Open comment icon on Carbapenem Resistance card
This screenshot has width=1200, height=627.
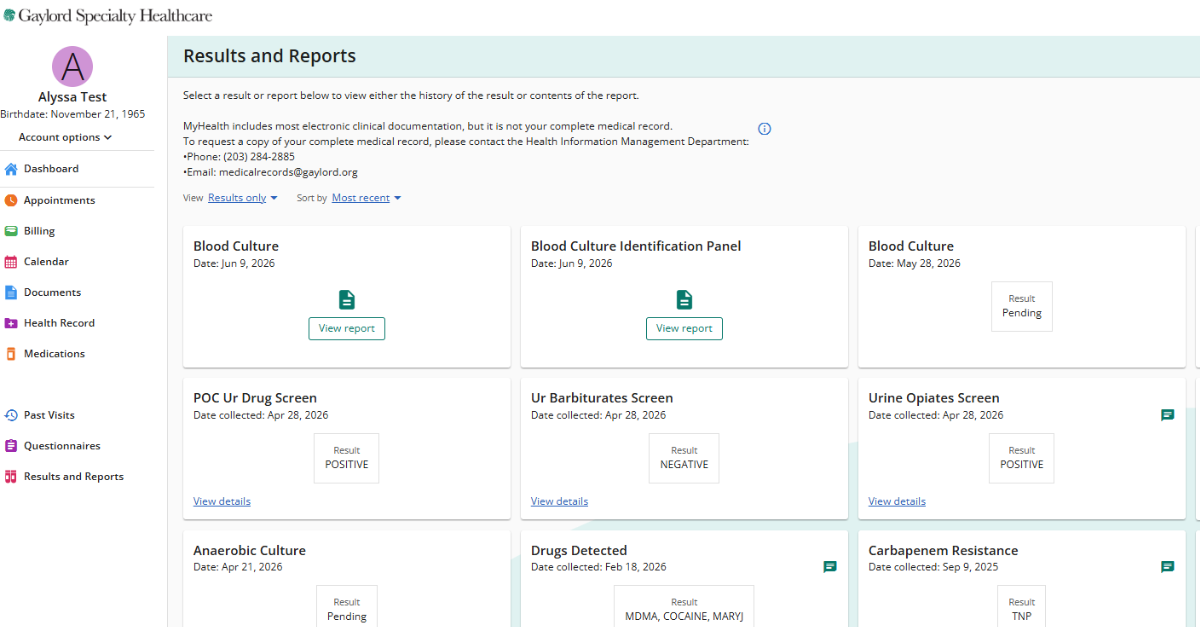click(1167, 567)
